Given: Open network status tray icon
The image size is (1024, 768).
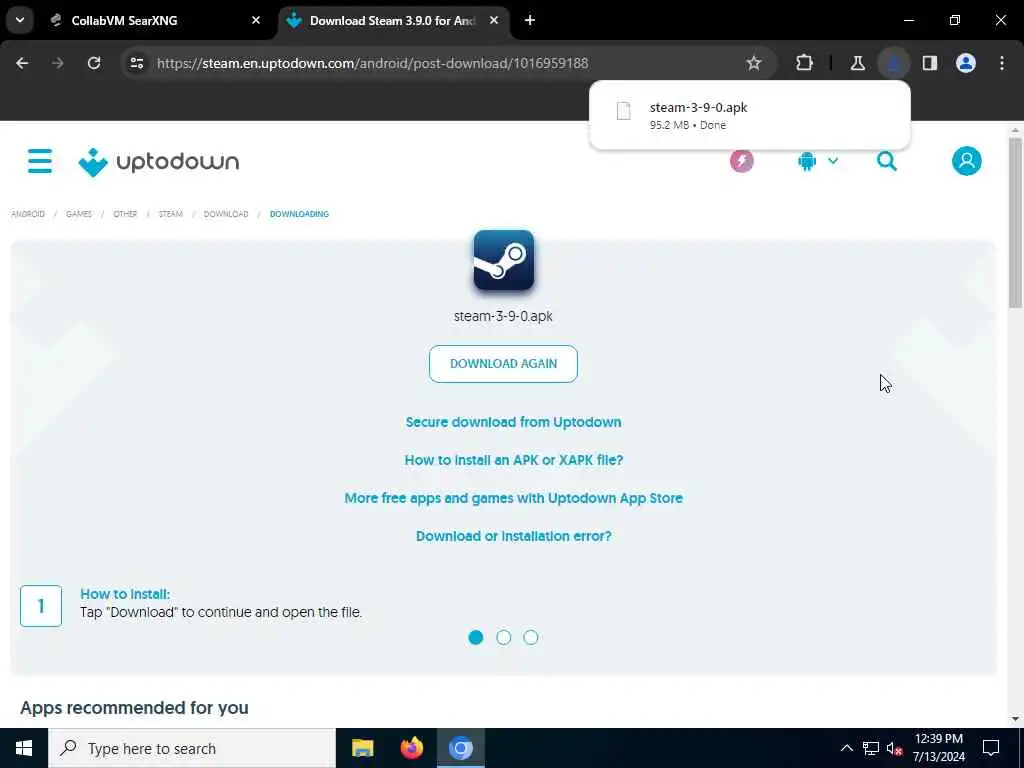Looking at the screenshot, I should pos(871,748).
